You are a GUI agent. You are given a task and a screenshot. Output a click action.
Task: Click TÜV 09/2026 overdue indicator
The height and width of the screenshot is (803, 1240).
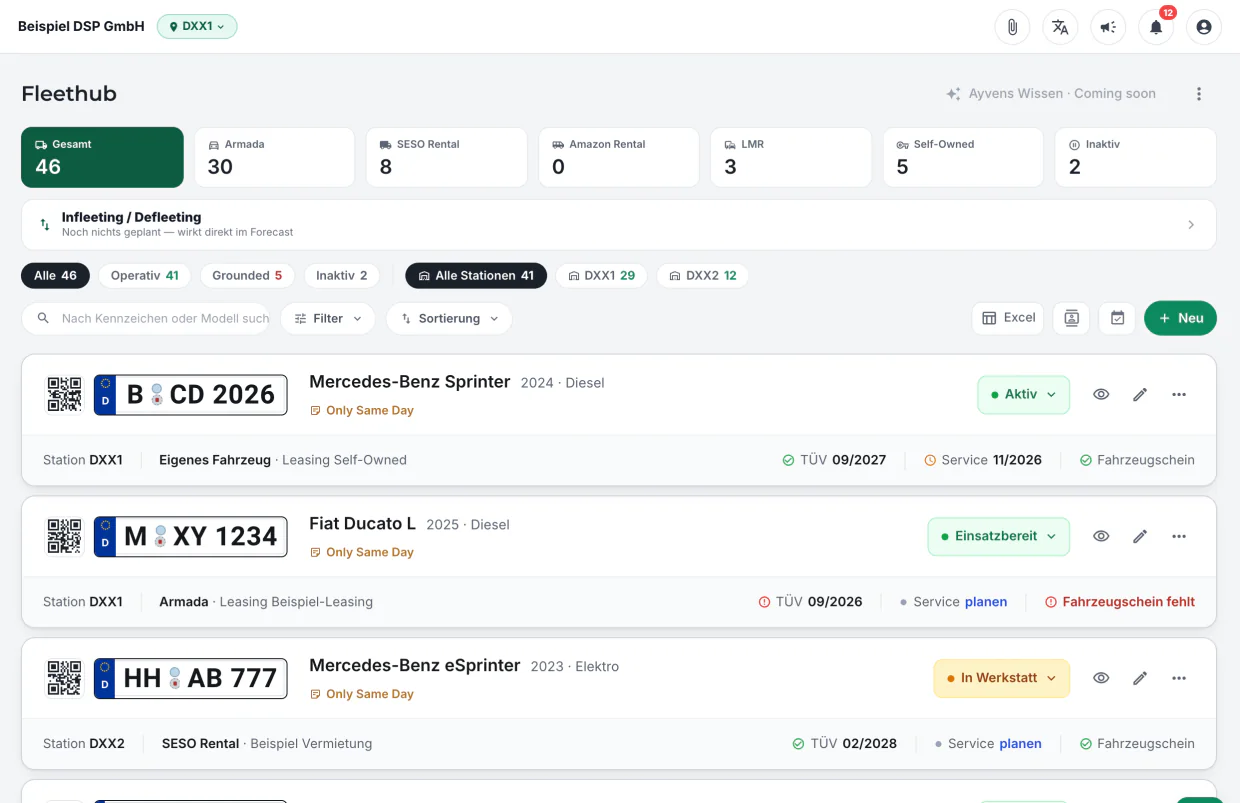(810, 602)
